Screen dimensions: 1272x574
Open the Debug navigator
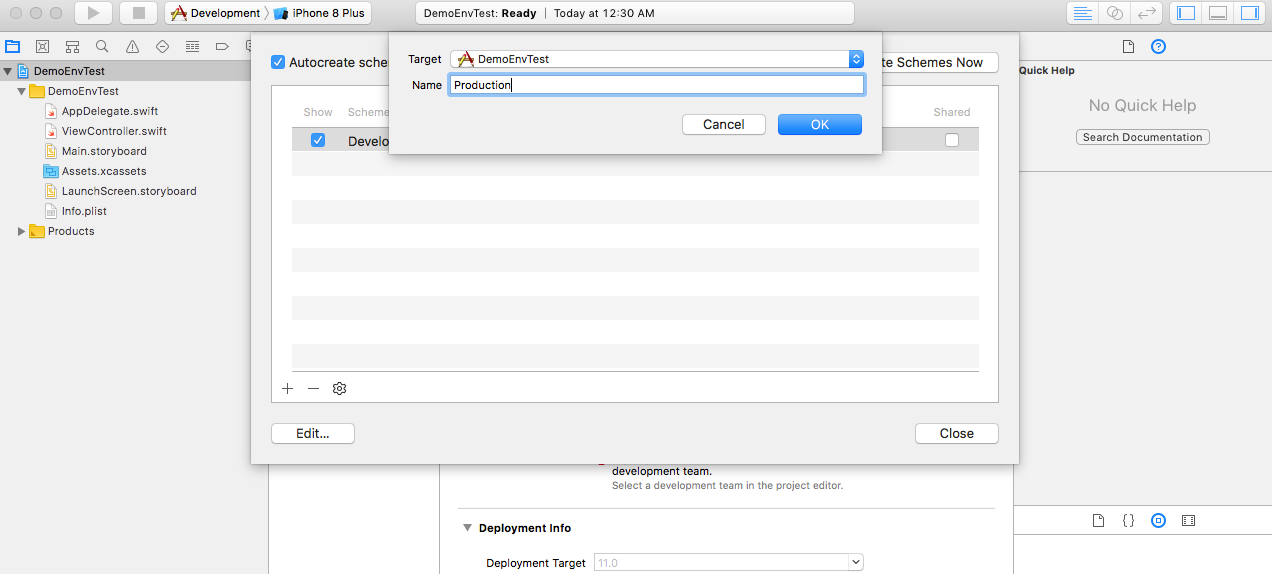point(192,46)
